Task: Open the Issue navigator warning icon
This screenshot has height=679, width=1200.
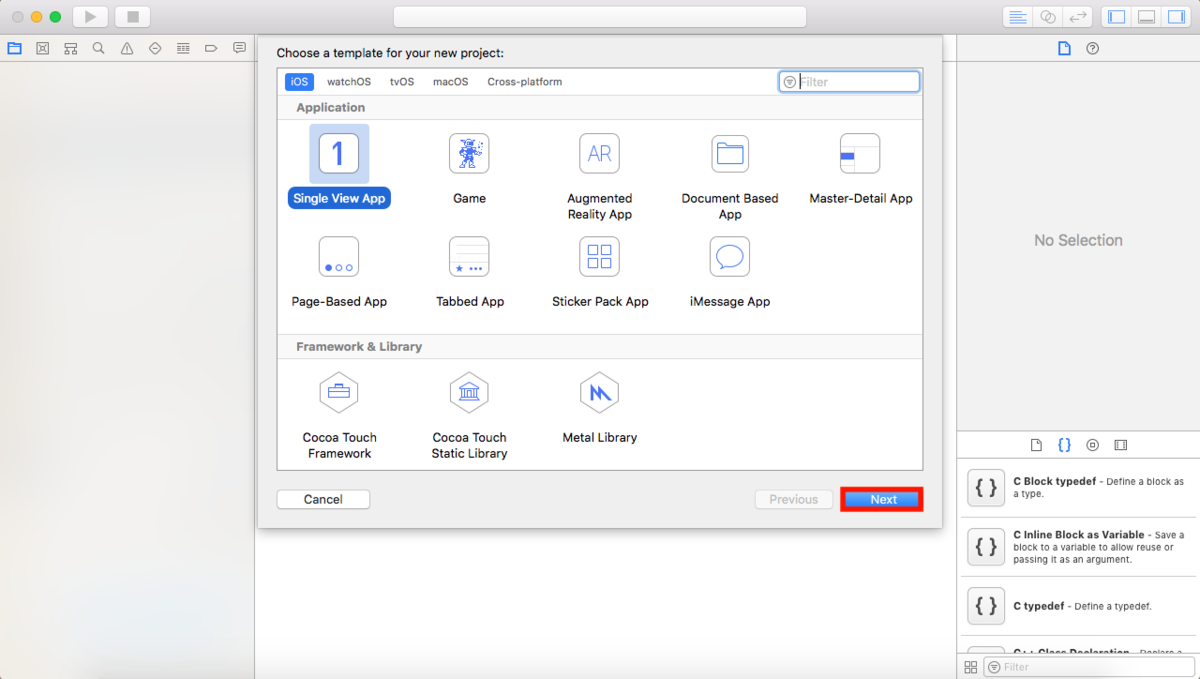Action: [x=127, y=48]
